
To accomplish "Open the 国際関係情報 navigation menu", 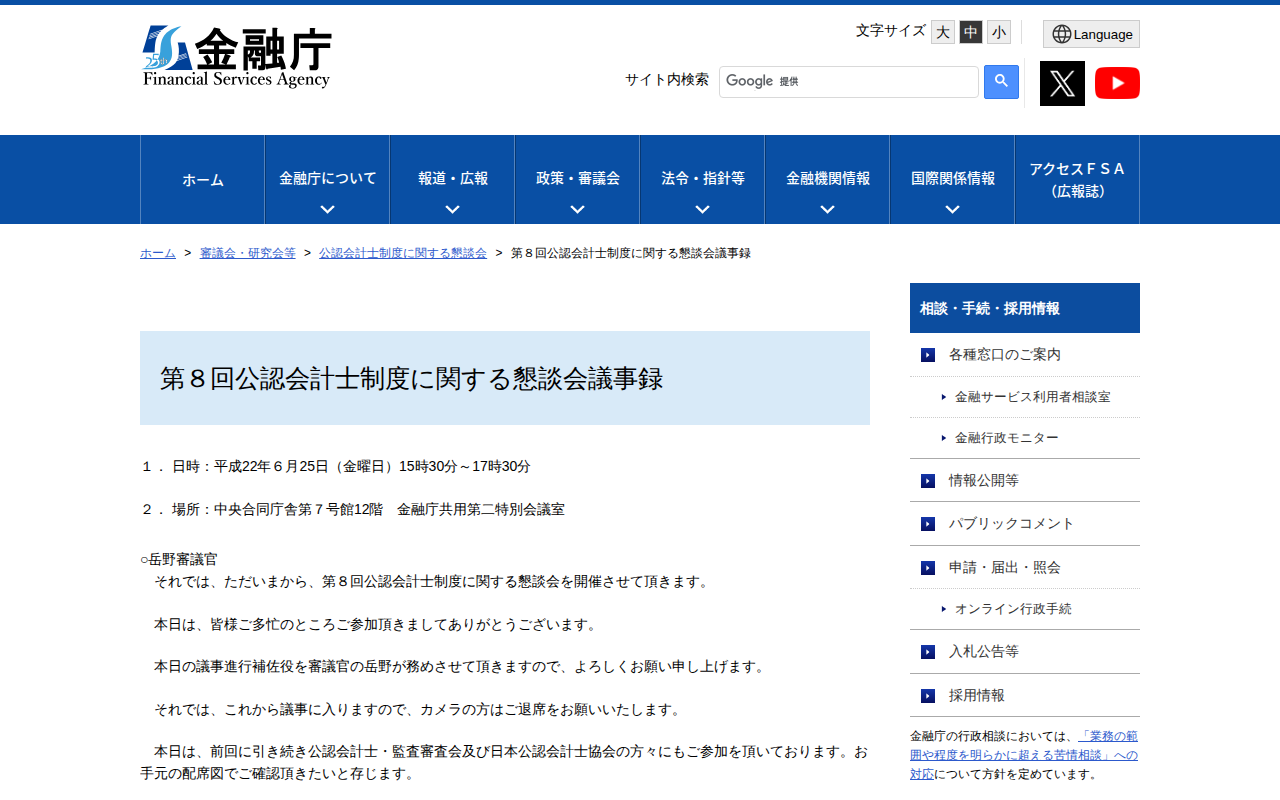I will point(951,179).
